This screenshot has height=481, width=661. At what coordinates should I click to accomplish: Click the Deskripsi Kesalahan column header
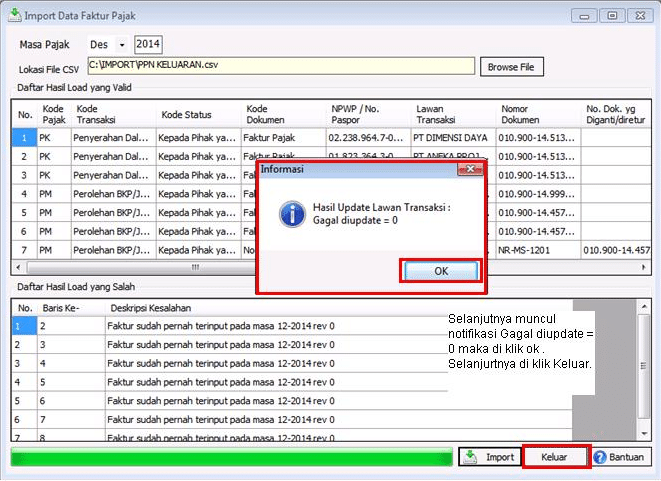(150, 307)
